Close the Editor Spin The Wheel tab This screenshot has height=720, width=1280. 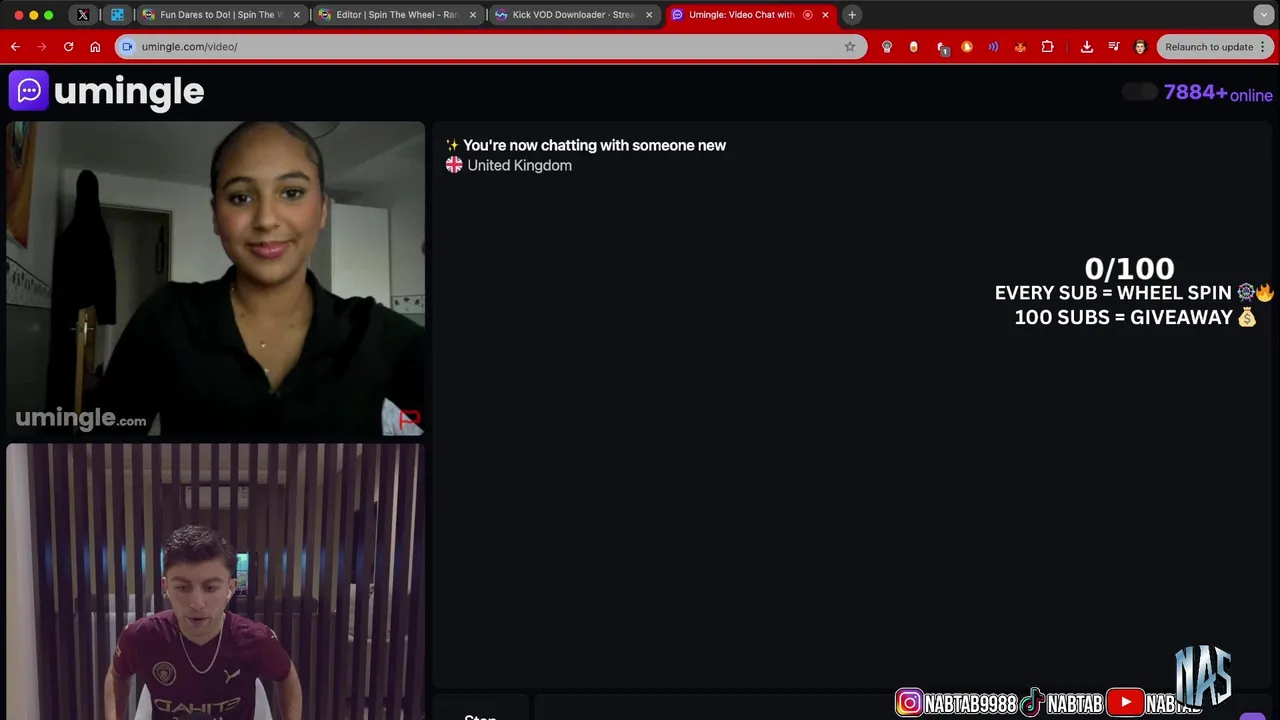(472, 15)
